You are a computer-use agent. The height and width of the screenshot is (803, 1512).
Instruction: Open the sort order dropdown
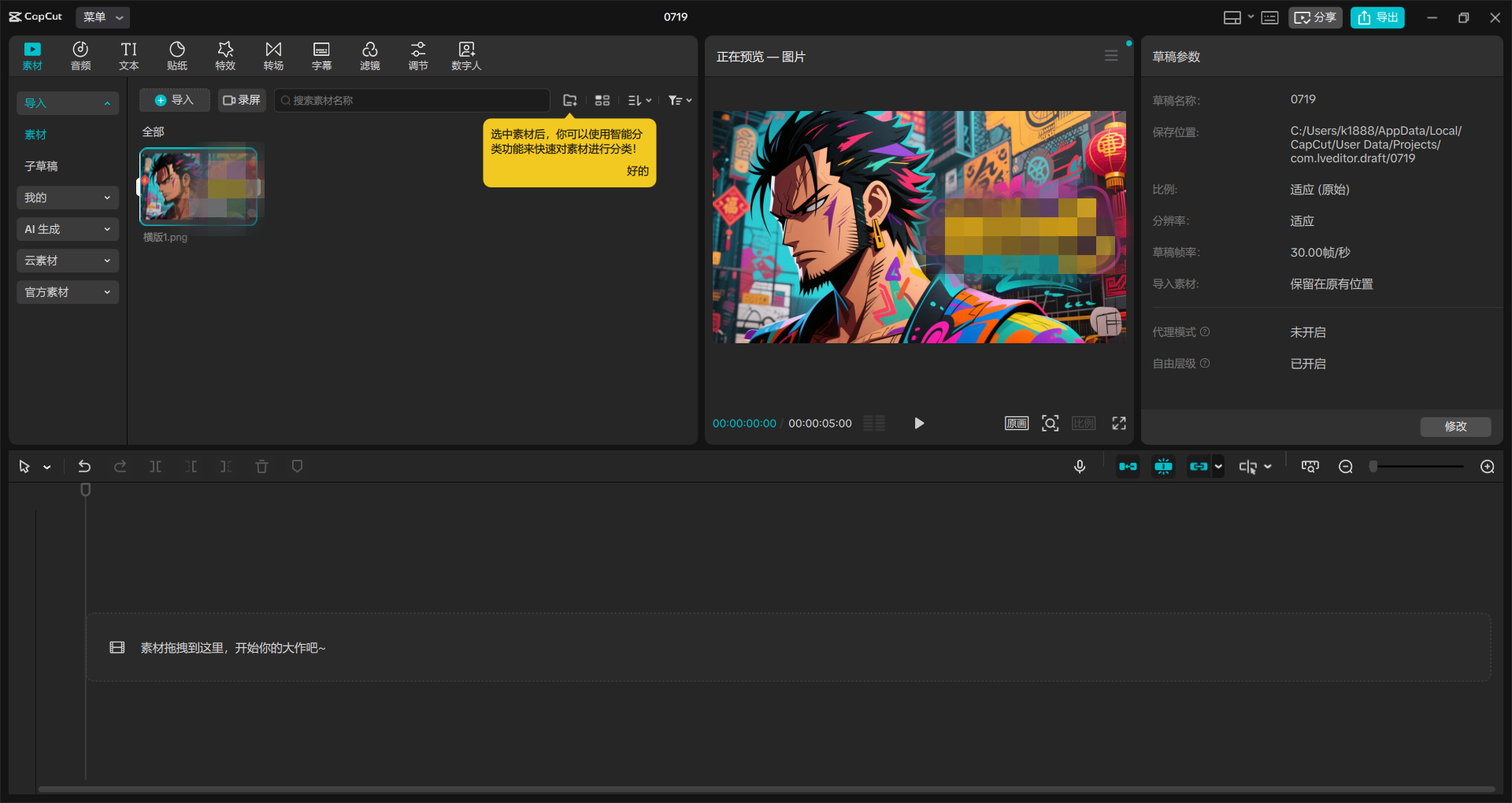tap(639, 100)
